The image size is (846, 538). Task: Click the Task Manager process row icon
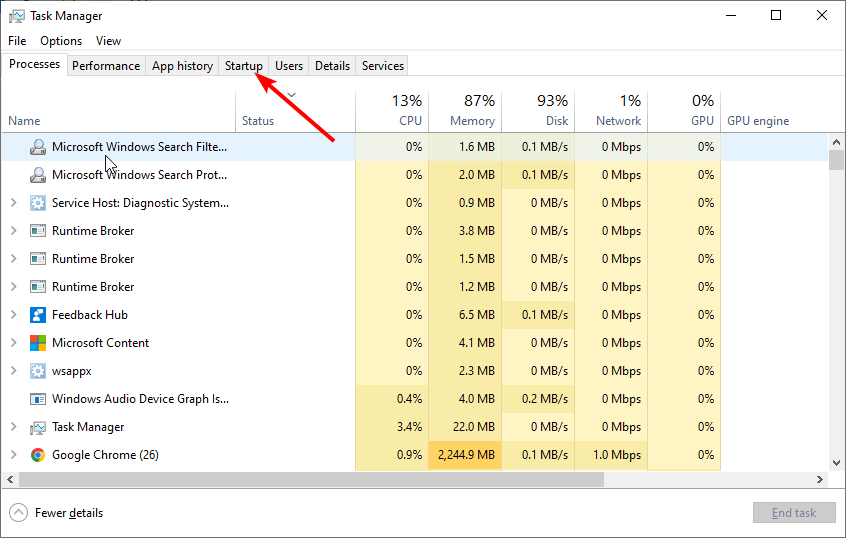tap(38, 427)
